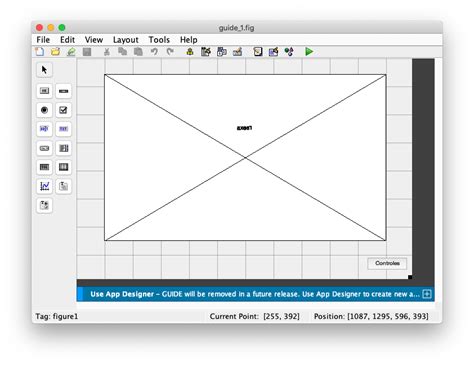Open an existing figure file icon

click(55, 52)
